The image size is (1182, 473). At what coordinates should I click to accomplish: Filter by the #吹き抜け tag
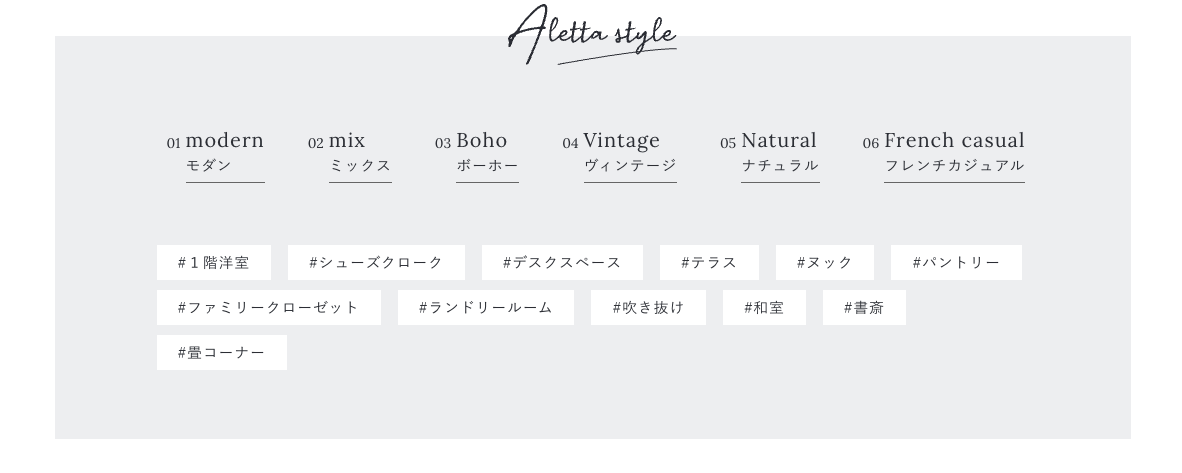tap(648, 308)
